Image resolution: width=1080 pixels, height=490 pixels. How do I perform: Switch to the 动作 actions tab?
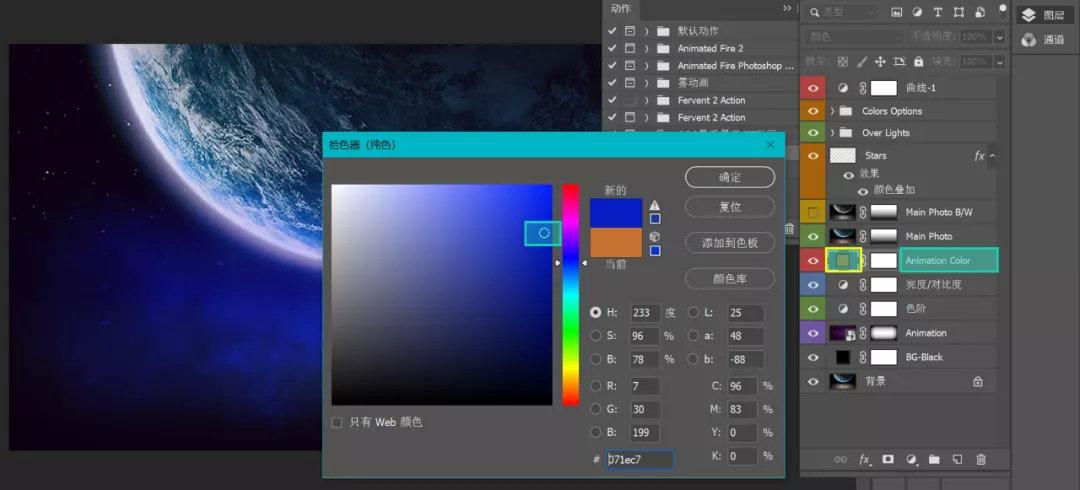point(621,9)
